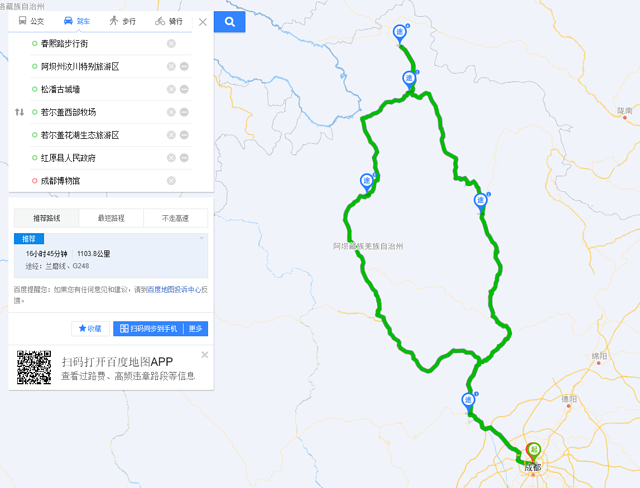Choose the 不走高速 route option
640x488 pixels.
[176, 218]
